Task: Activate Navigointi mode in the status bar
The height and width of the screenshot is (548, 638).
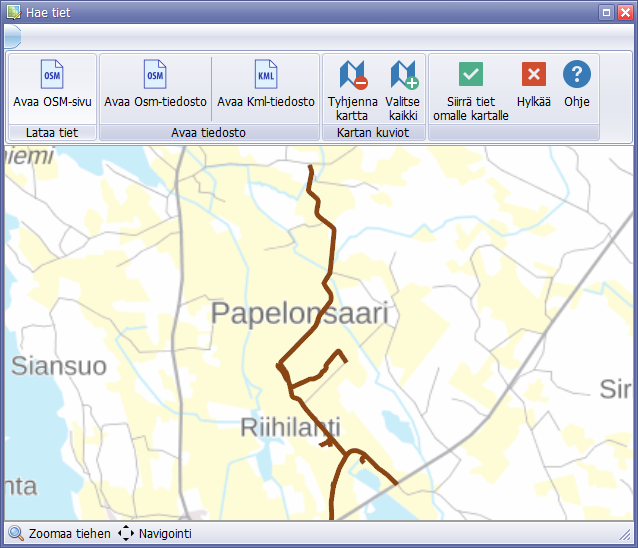Action: 155,534
